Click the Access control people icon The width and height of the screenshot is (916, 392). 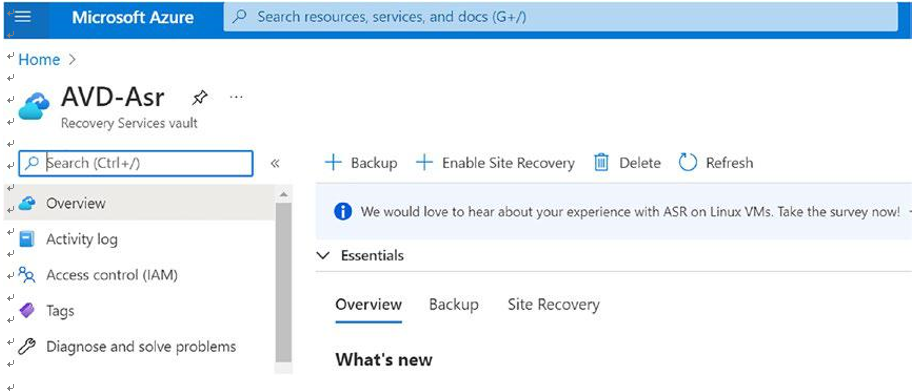coord(27,275)
